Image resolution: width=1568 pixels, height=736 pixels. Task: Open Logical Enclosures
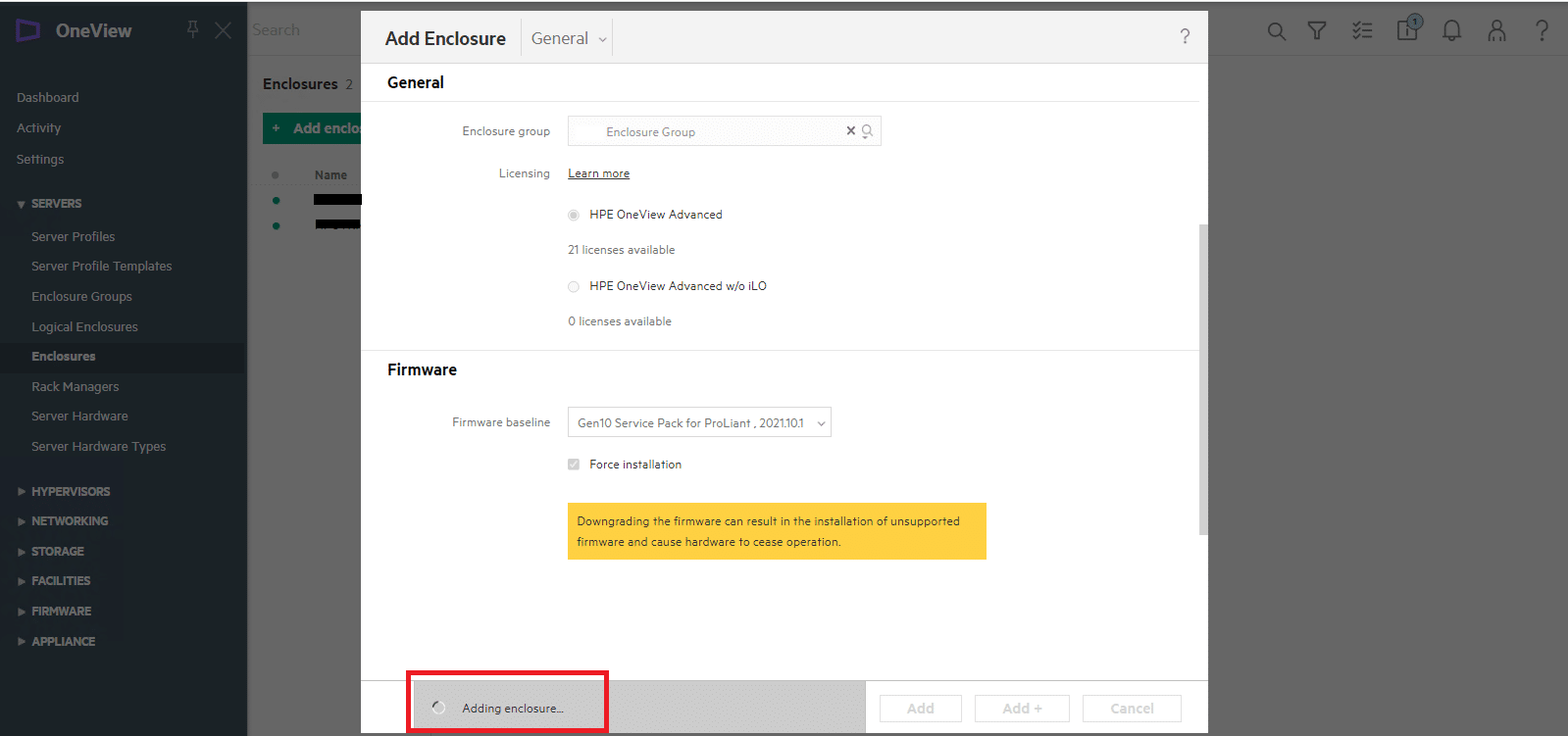point(84,326)
